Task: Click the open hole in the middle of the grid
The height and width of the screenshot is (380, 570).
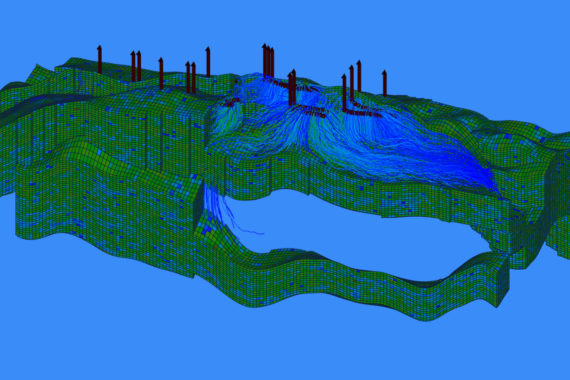Action: tap(349, 236)
